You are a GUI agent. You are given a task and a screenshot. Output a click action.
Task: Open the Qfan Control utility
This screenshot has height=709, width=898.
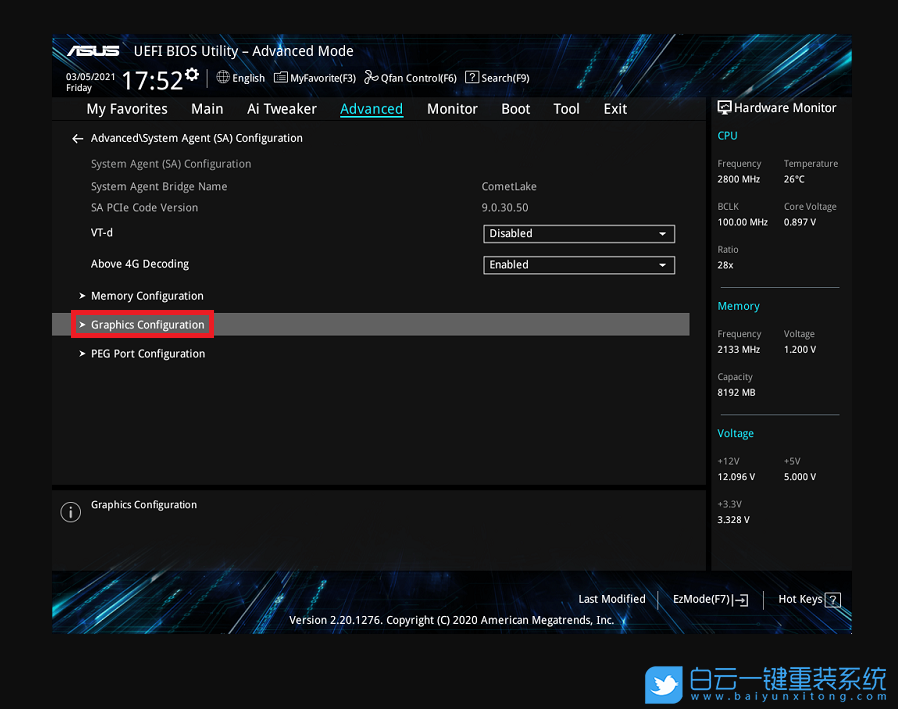point(410,77)
